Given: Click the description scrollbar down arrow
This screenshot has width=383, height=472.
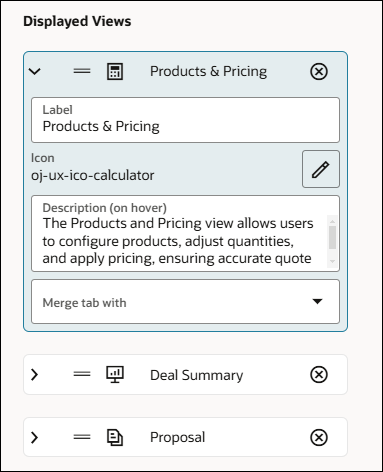Looking at the screenshot, I should (x=332, y=261).
